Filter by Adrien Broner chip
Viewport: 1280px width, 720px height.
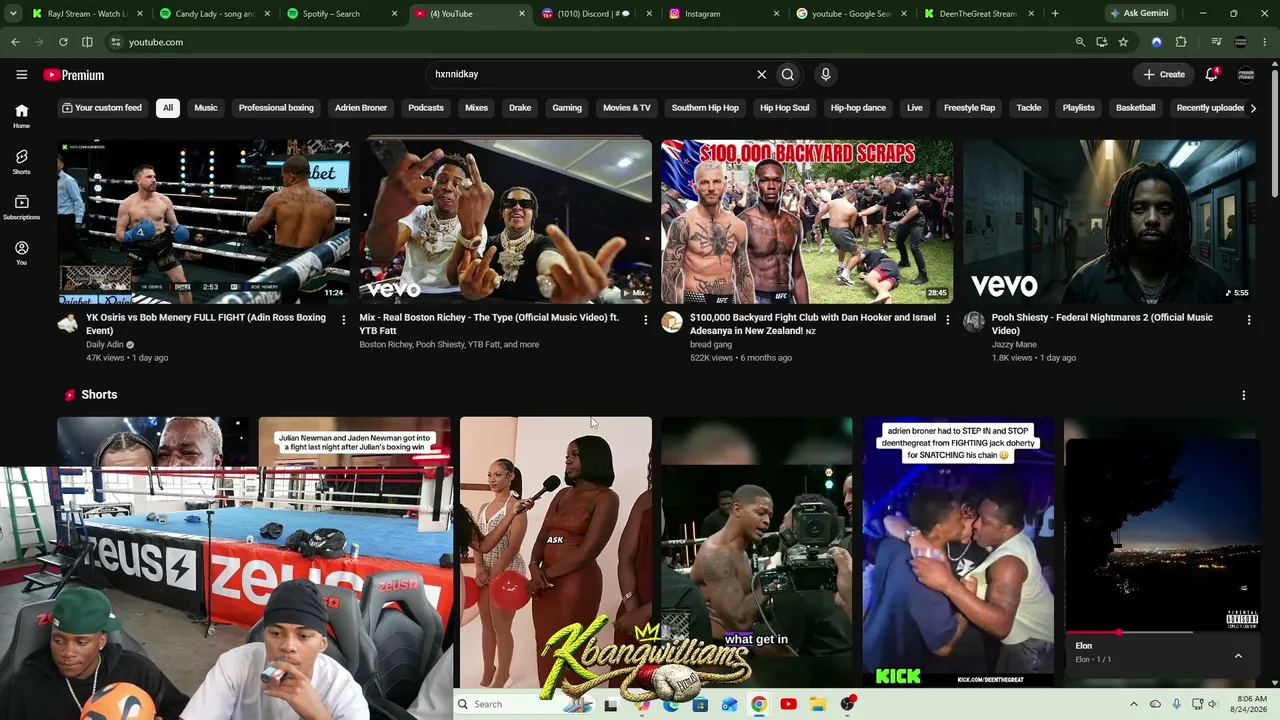[x=361, y=108]
